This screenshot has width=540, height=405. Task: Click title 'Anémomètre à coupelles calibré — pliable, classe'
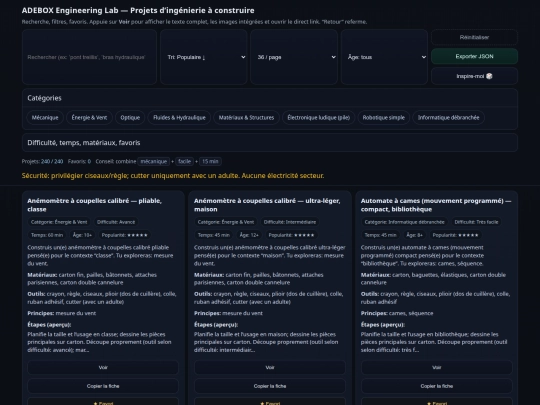tap(94, 205)
